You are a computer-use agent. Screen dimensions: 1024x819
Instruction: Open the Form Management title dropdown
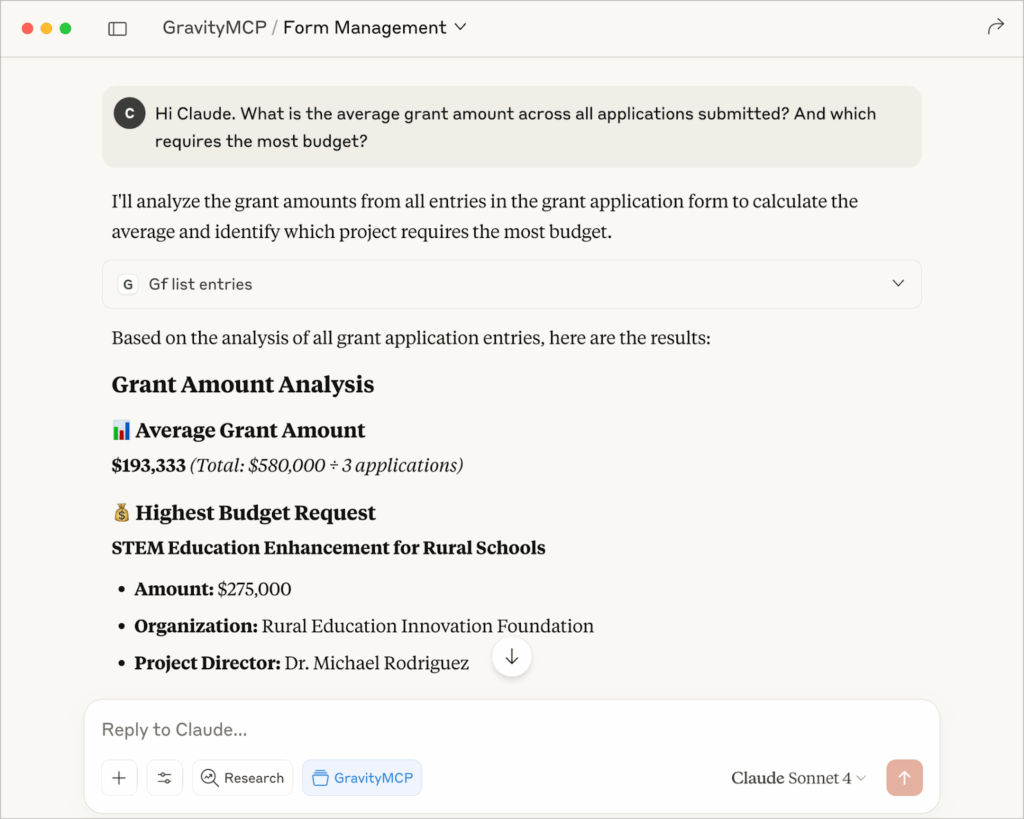tap(459, 28)
